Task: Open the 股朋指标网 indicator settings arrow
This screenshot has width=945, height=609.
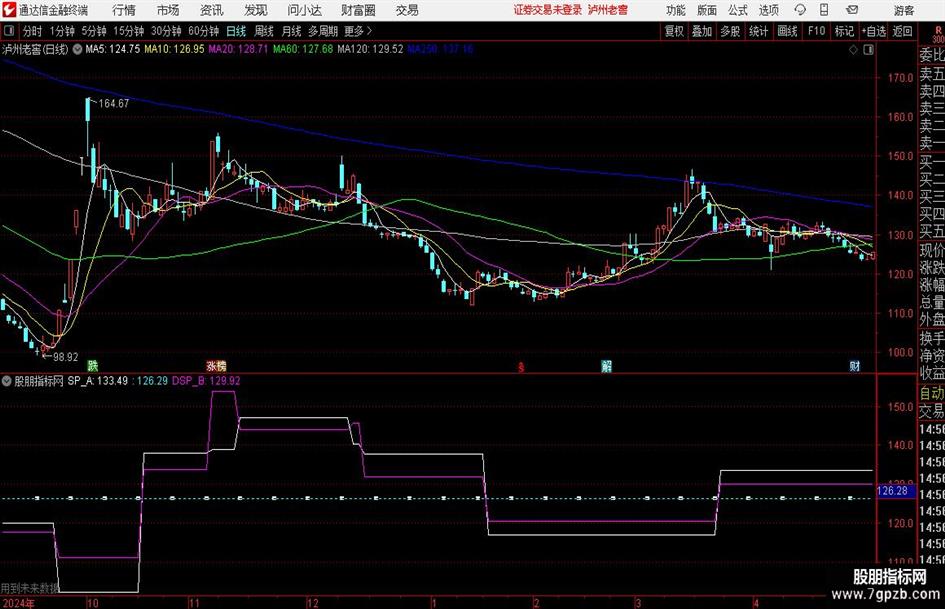Action: click(x=7, y=381)
